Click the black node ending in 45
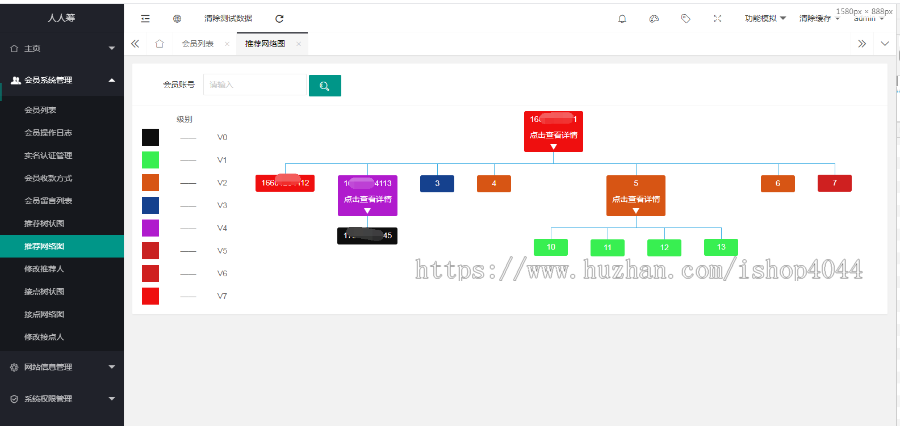Screen dimensions: 900x426 point(367,236)
